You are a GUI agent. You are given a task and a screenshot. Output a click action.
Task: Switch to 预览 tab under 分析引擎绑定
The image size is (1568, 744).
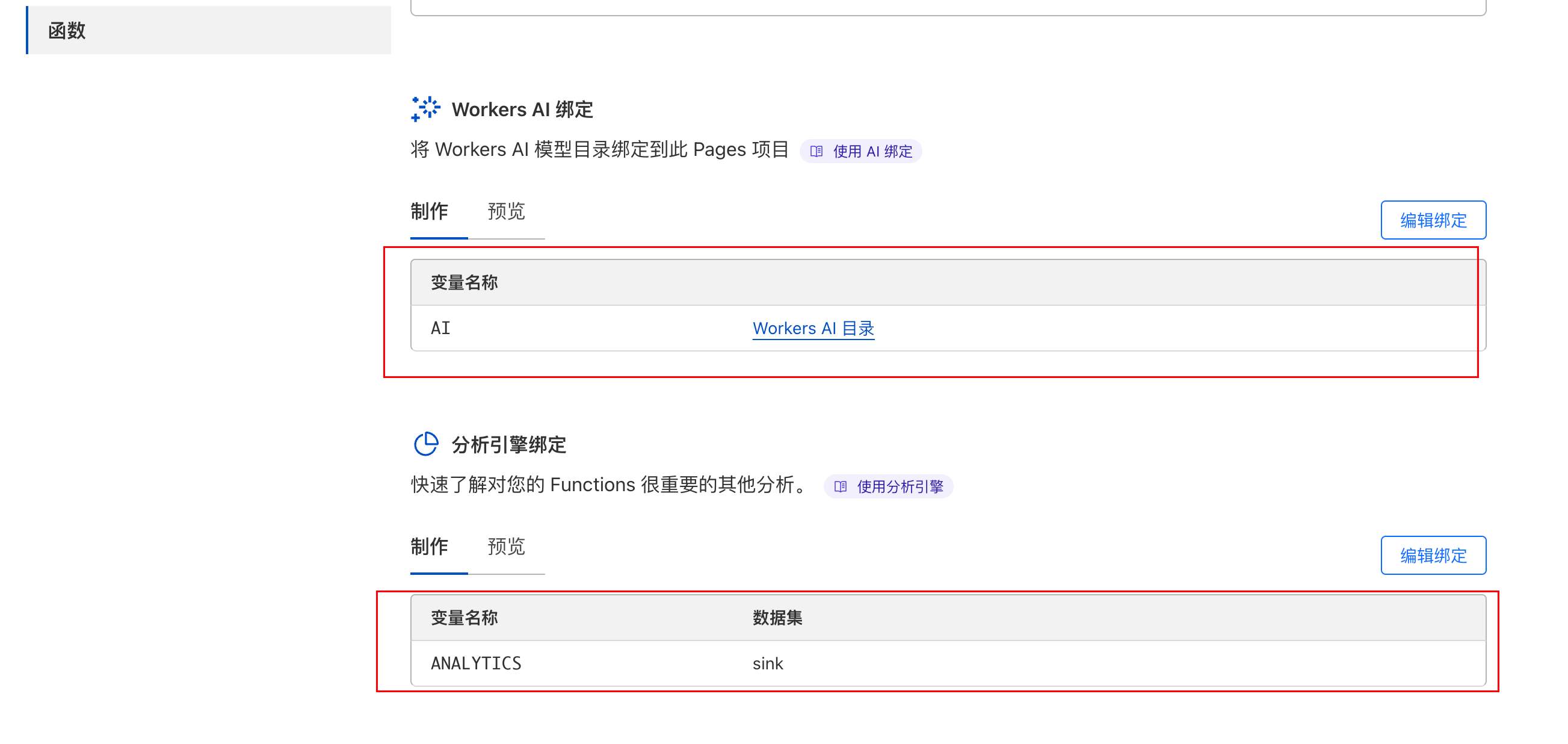tap(506, 547)
